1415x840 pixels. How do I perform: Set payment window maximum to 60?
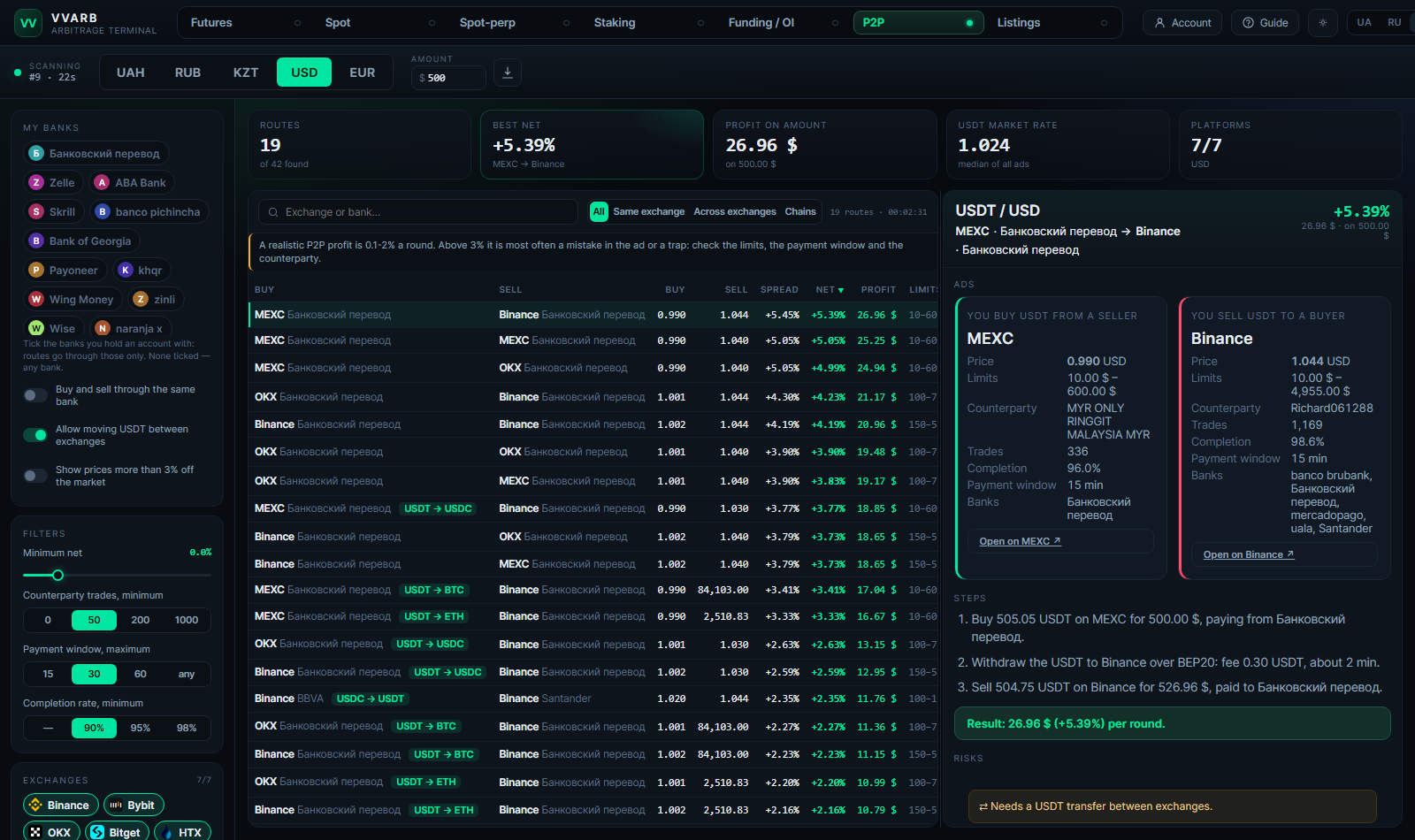click(x=141, y=674)
